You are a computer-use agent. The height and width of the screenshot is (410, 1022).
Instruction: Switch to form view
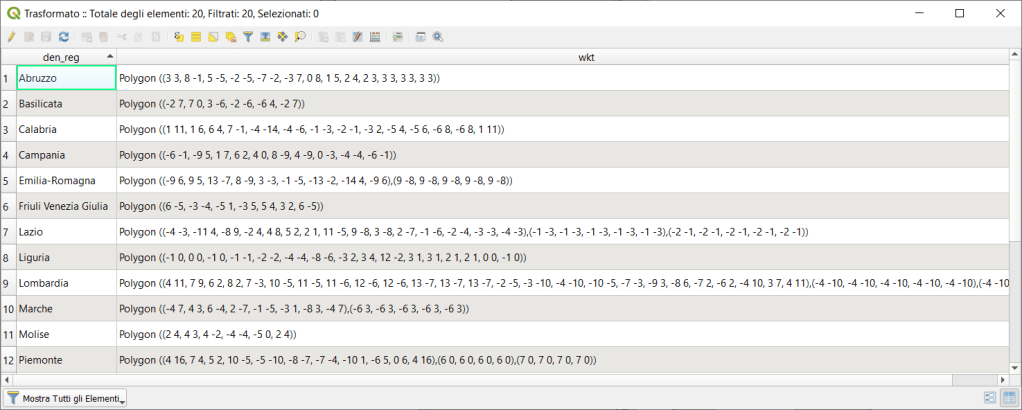(x=989, y=398)
